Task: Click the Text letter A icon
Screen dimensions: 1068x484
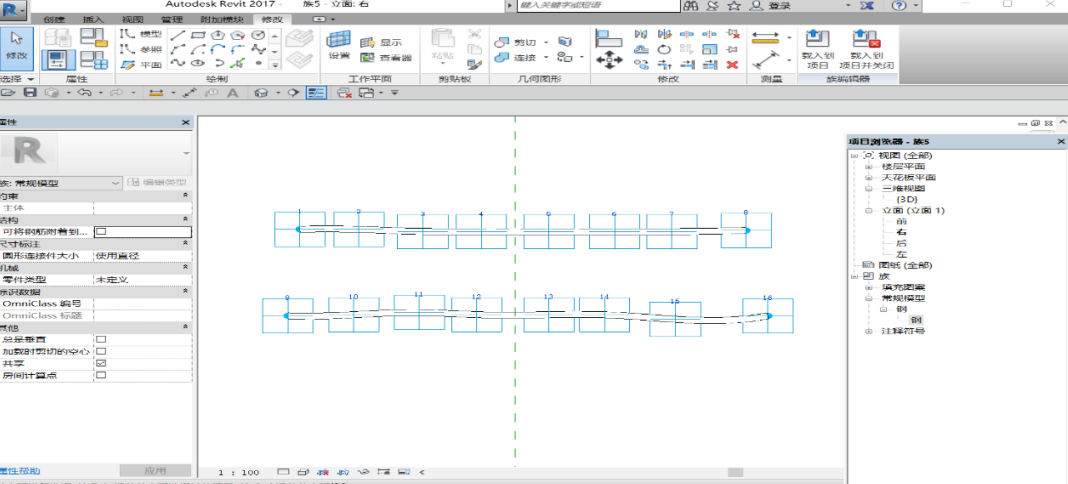Action: coord(232,93)
